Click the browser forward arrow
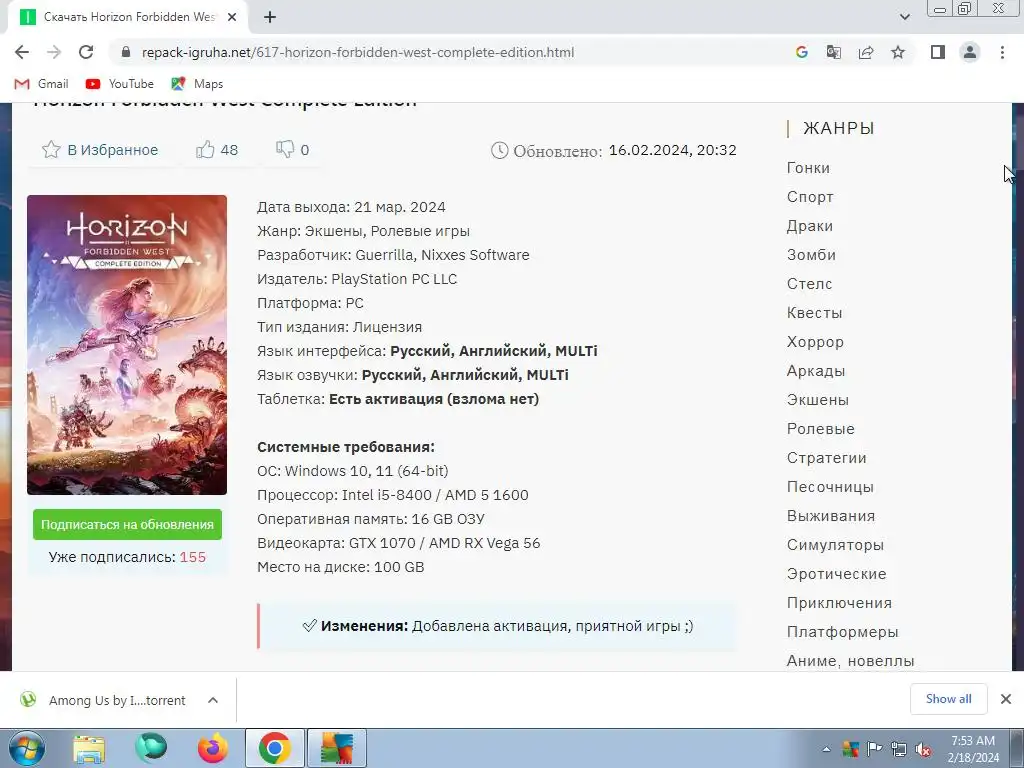Image resolution: width=1024 pixels, height=768 pixels. [x=54, y=52]
